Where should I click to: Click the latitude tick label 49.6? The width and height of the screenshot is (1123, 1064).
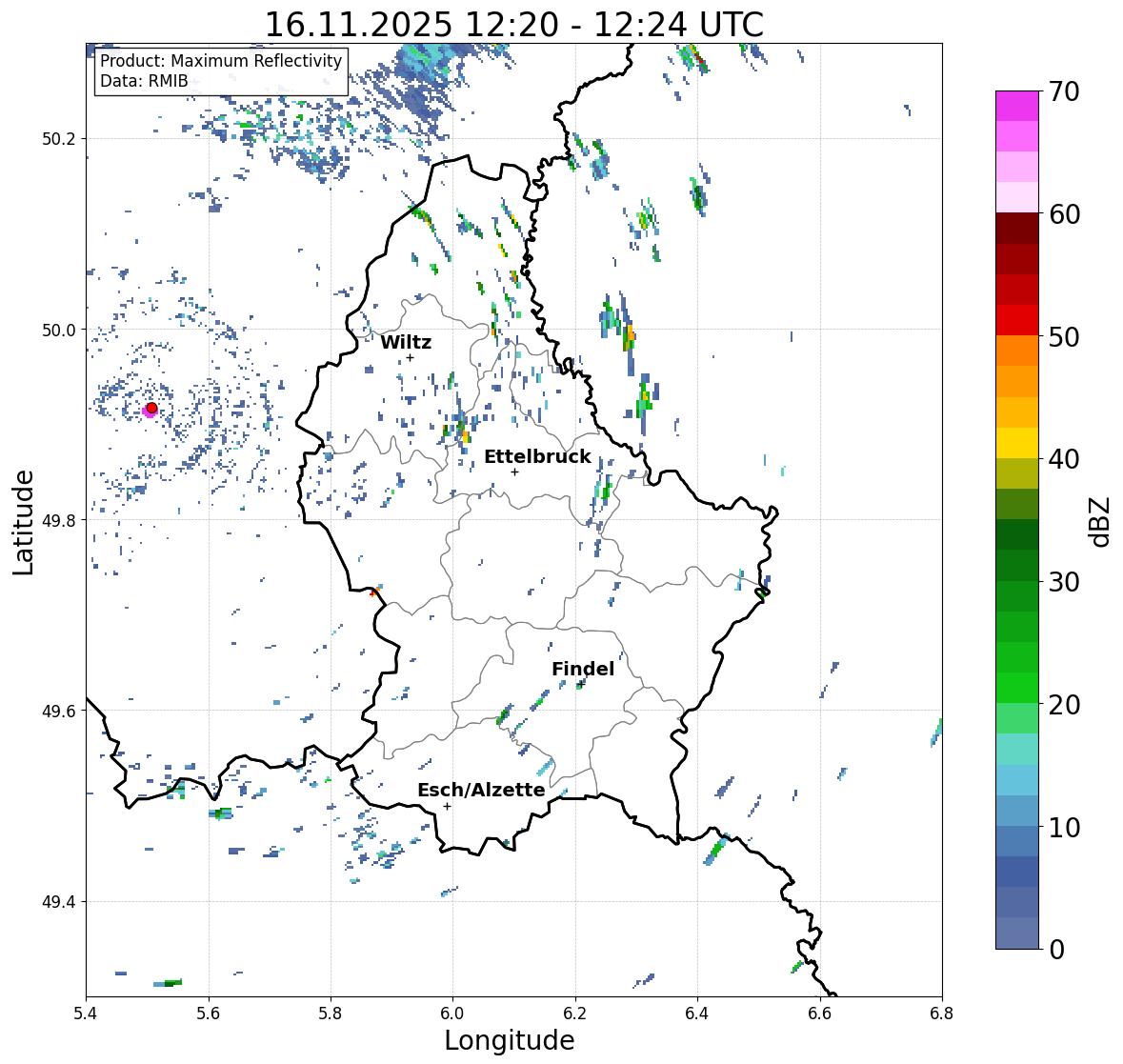click(x=59, y=711)
